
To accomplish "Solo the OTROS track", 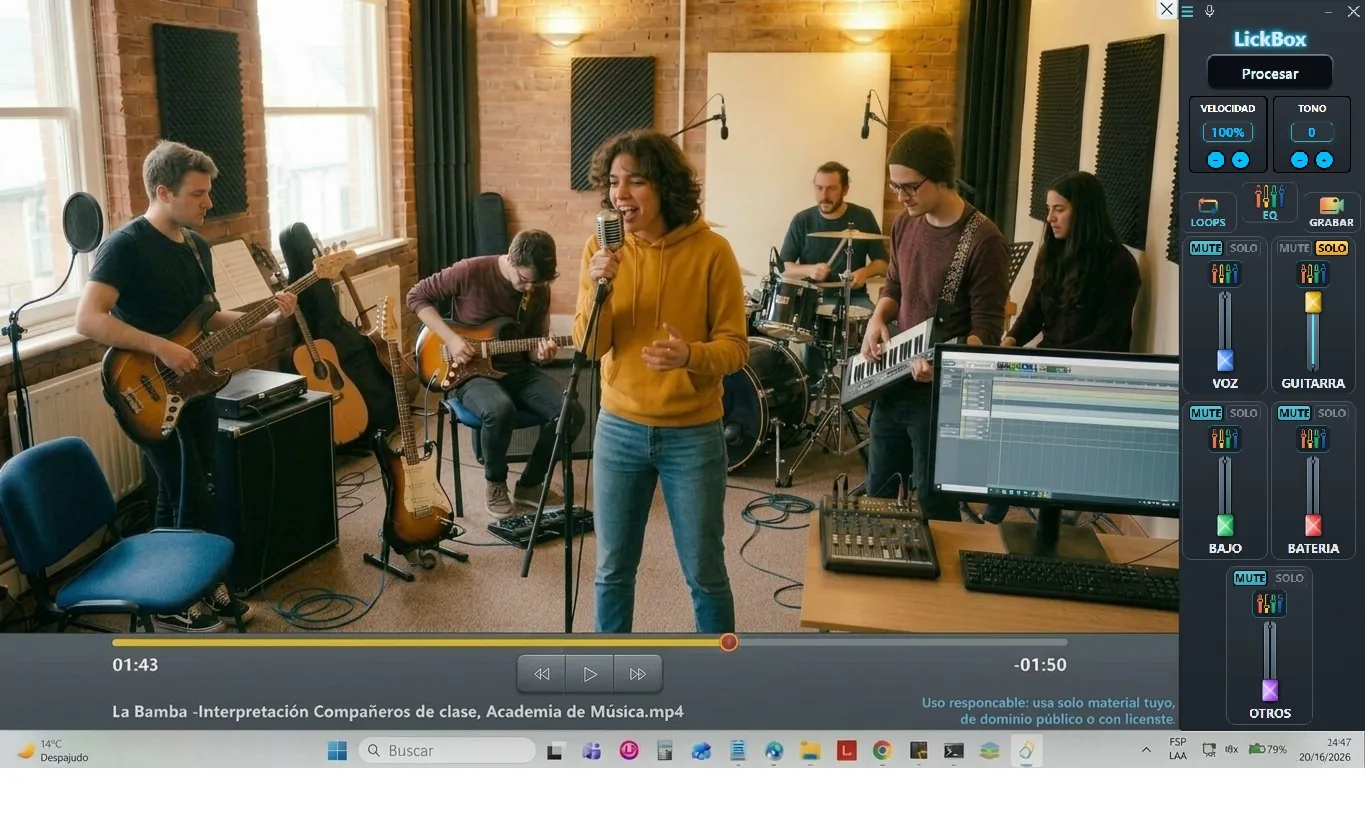I will [x=1289, y=578].
